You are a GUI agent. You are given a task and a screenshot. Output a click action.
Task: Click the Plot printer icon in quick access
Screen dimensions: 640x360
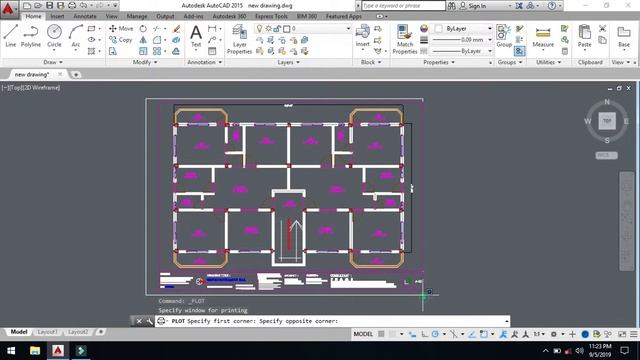72,5
